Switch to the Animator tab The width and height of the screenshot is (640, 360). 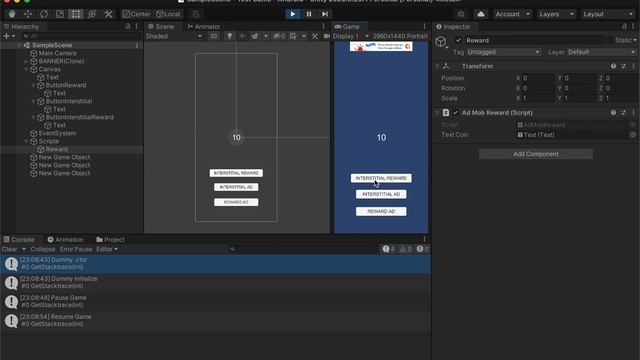click(203, 27)
